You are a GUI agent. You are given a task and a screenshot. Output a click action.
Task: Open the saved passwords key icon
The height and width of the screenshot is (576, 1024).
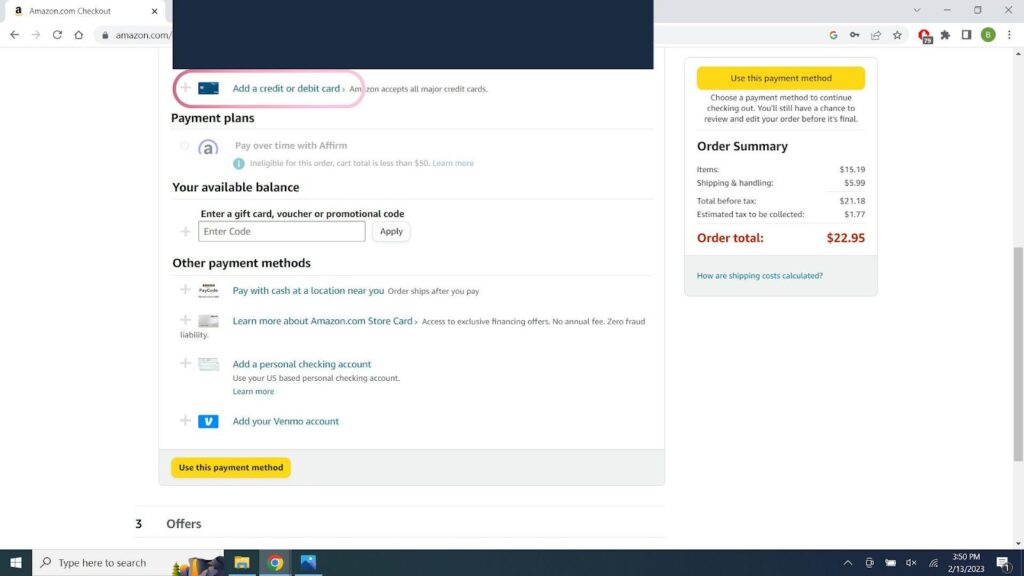click(855, 35)
